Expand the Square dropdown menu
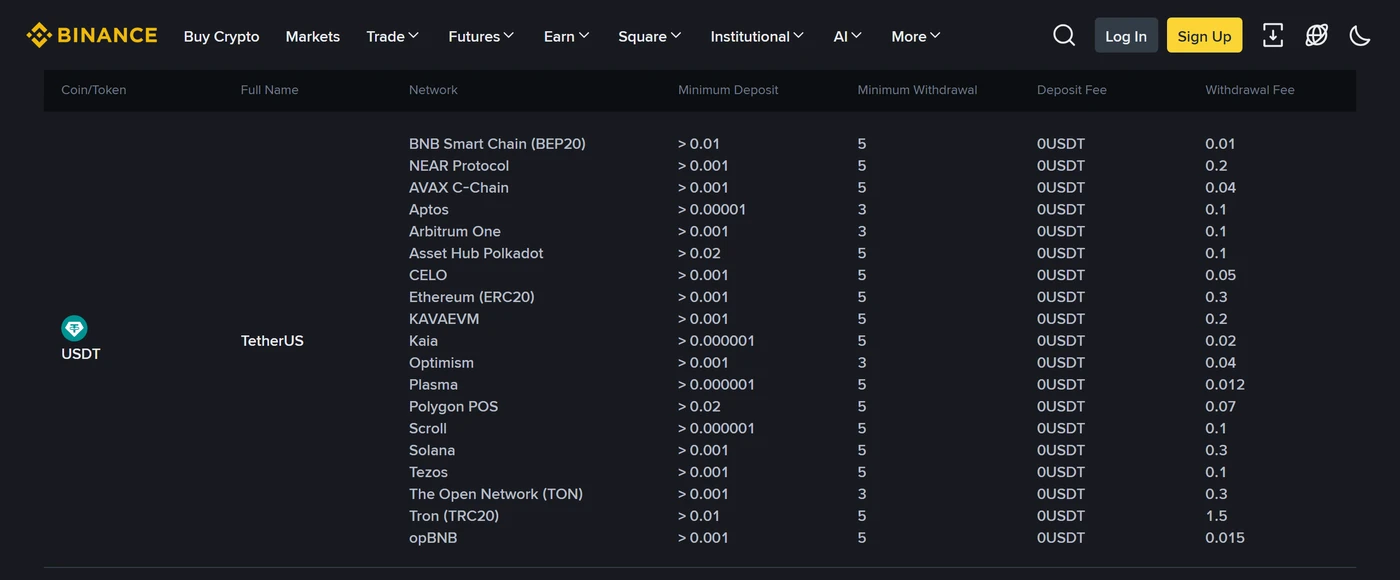 (x=650, y=36)
